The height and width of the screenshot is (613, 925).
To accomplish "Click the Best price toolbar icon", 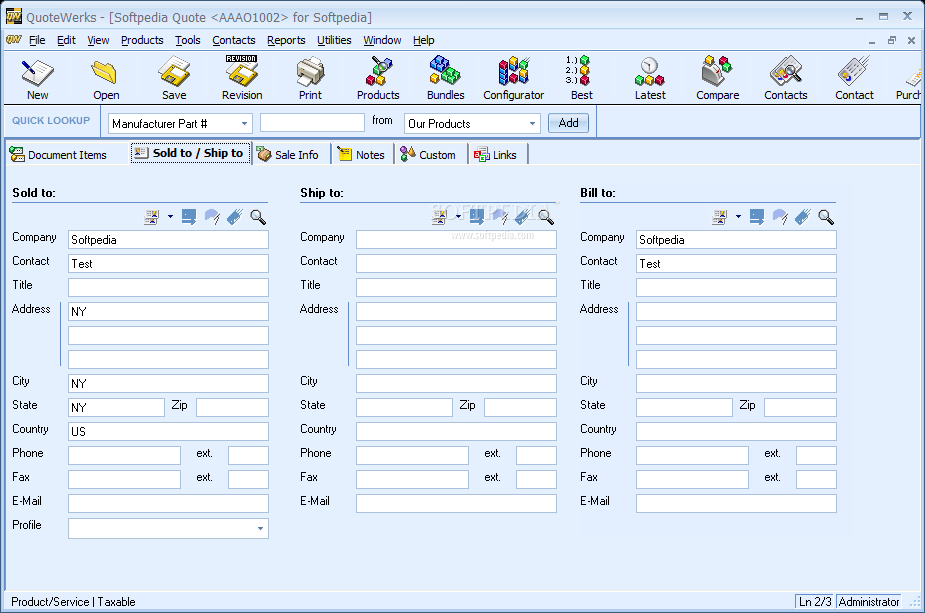I will tap(581, 79).
